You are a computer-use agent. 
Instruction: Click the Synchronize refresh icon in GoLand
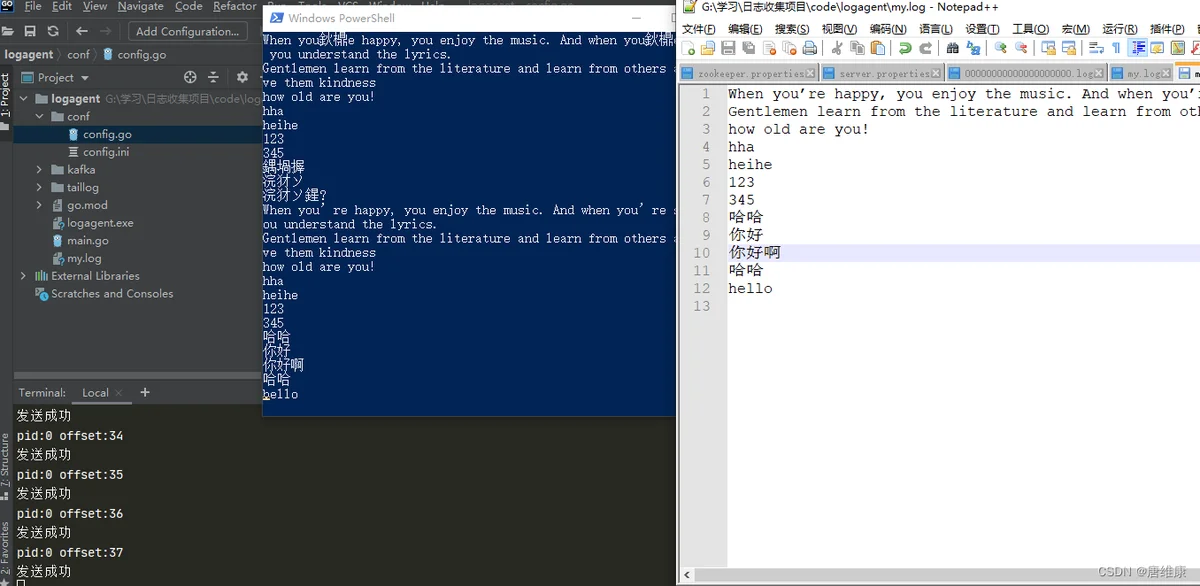pyautogui.click(x=55, y=32)
